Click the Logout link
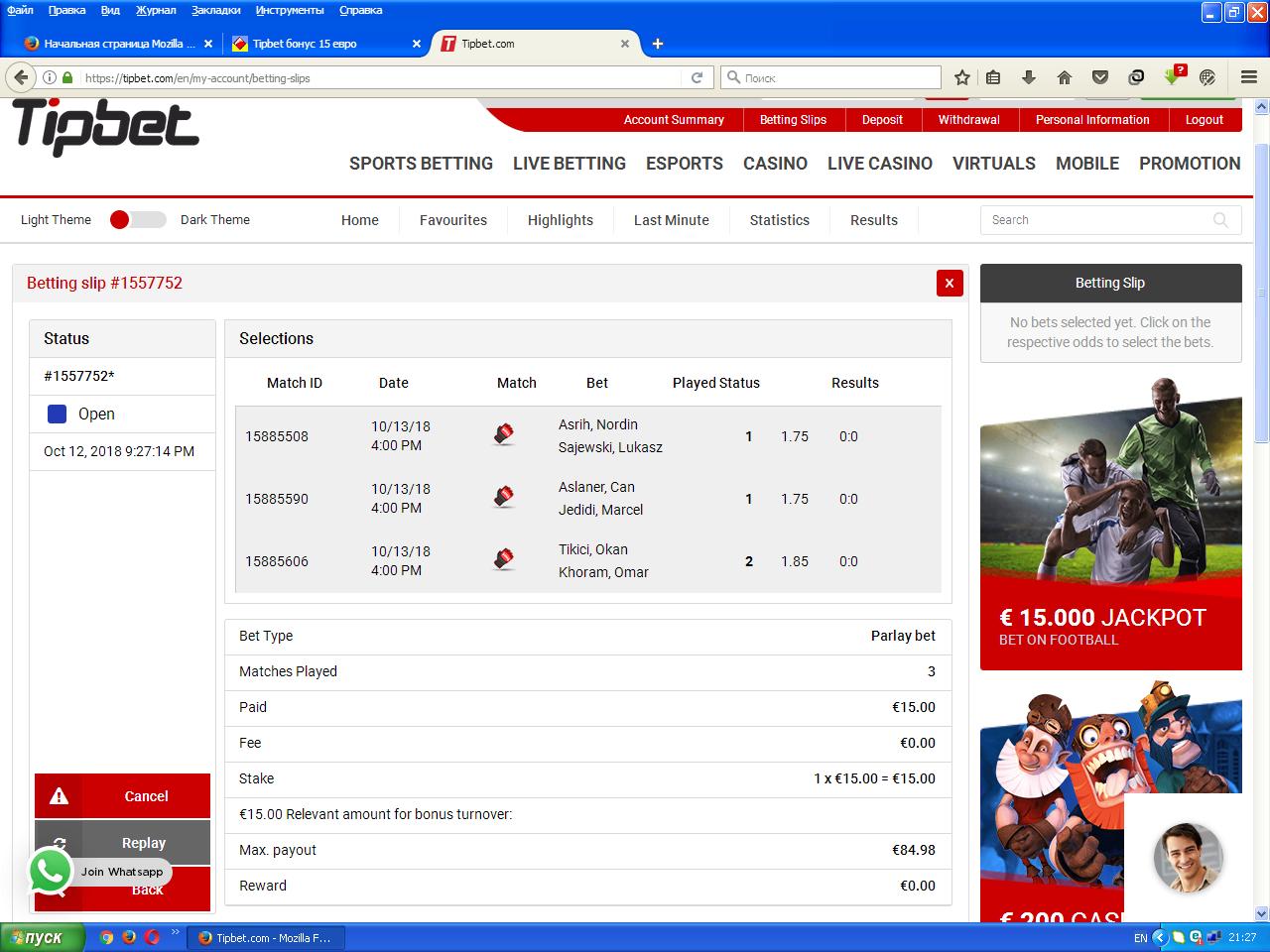Viewport: 1270px width, 952px height. tap(1205, 119)
